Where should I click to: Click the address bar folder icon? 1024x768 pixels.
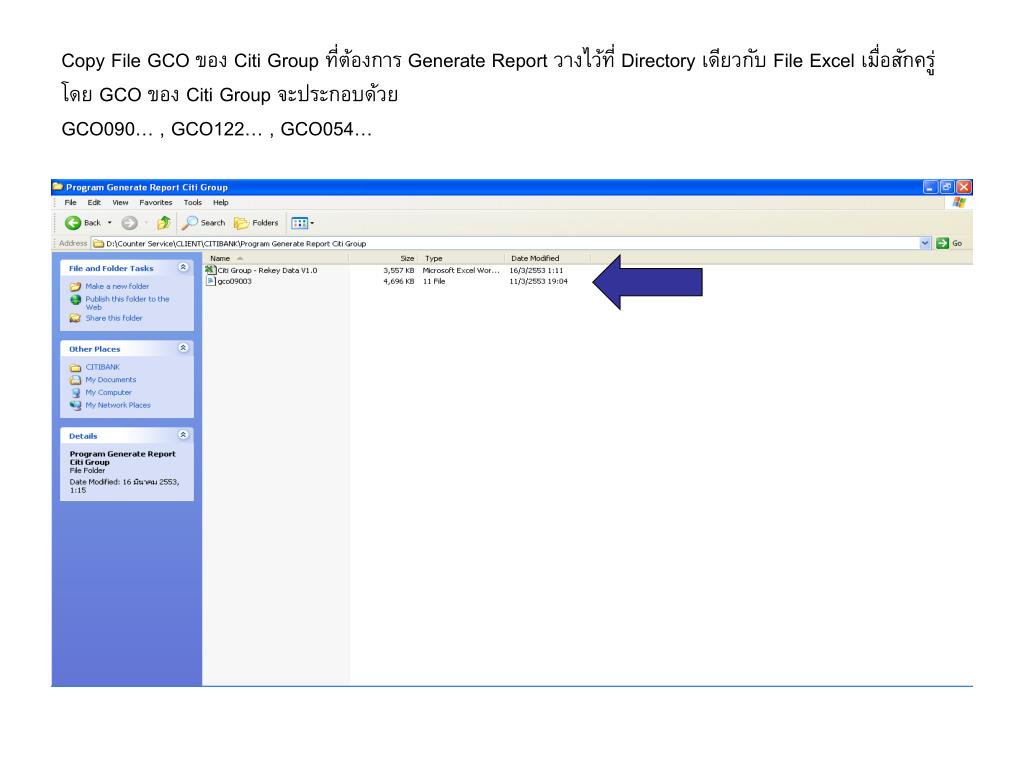click(x=99, y=244)
